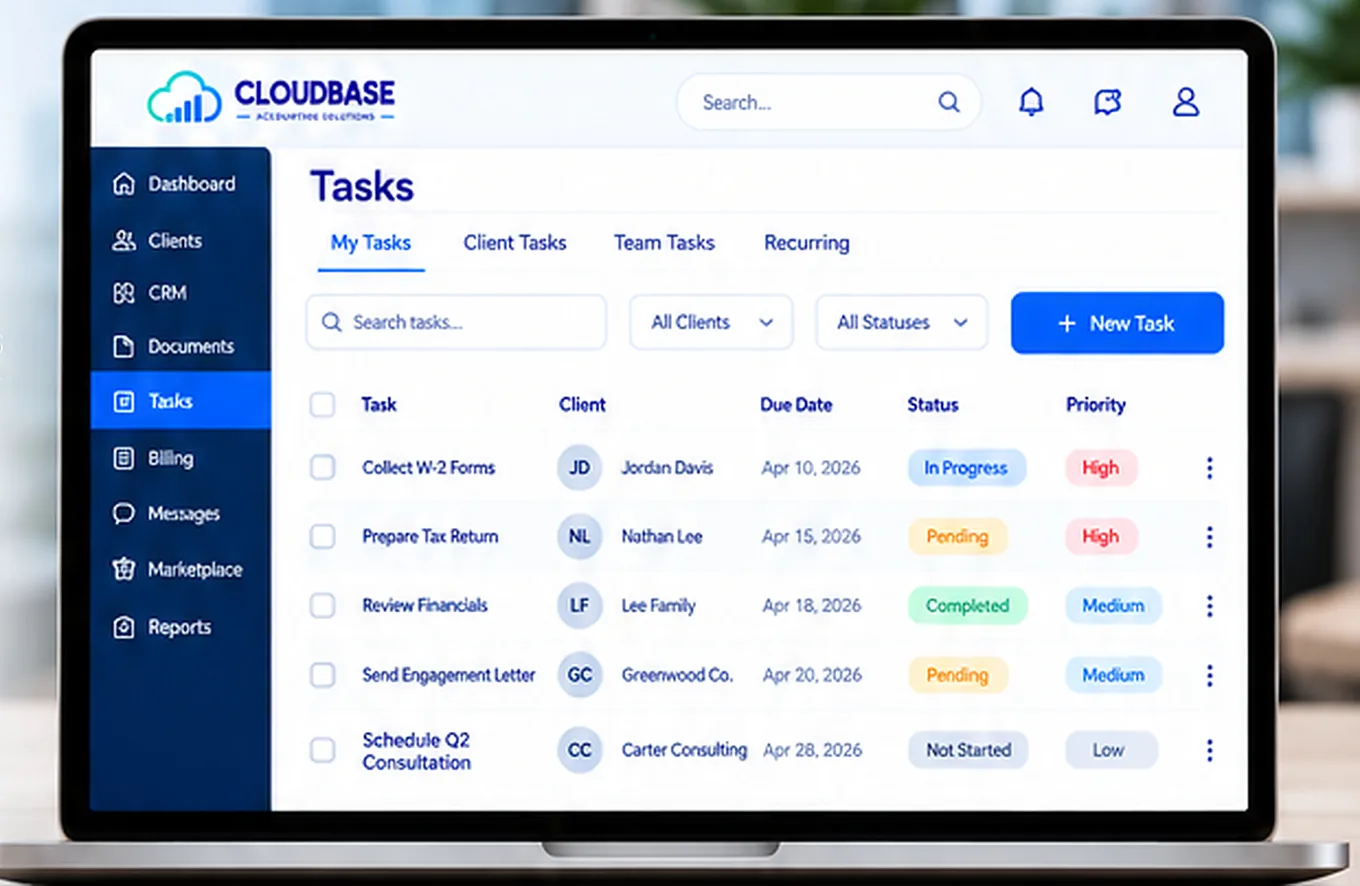Click the top Search field in header

[x=828, y=102]
